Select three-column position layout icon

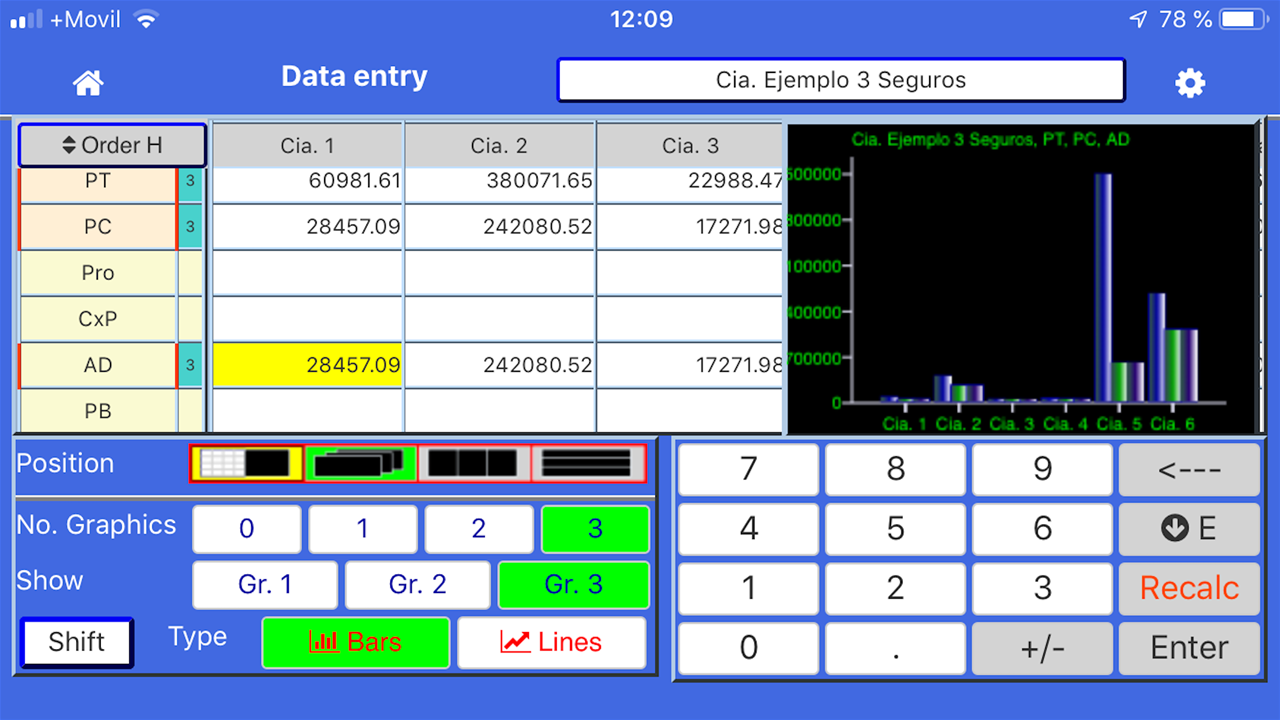(474, 463)
